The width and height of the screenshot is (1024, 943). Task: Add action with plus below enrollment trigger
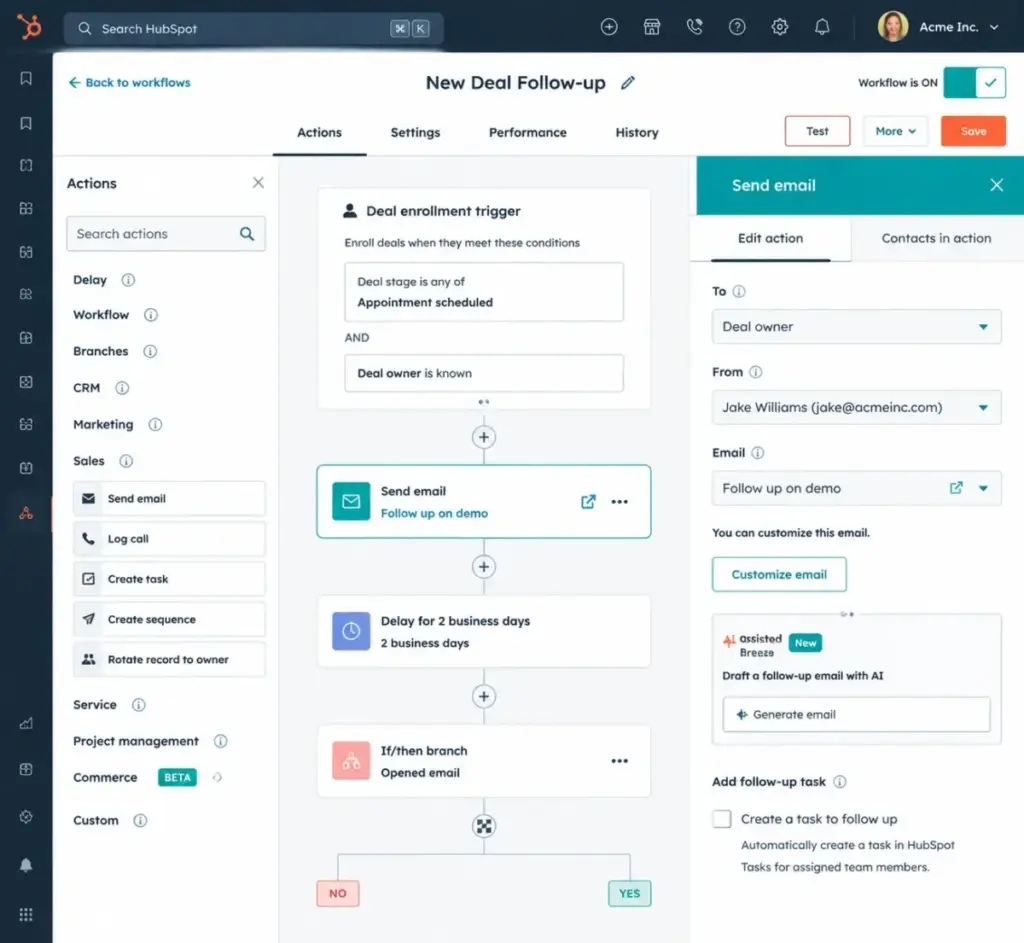(x=484, y=437)
